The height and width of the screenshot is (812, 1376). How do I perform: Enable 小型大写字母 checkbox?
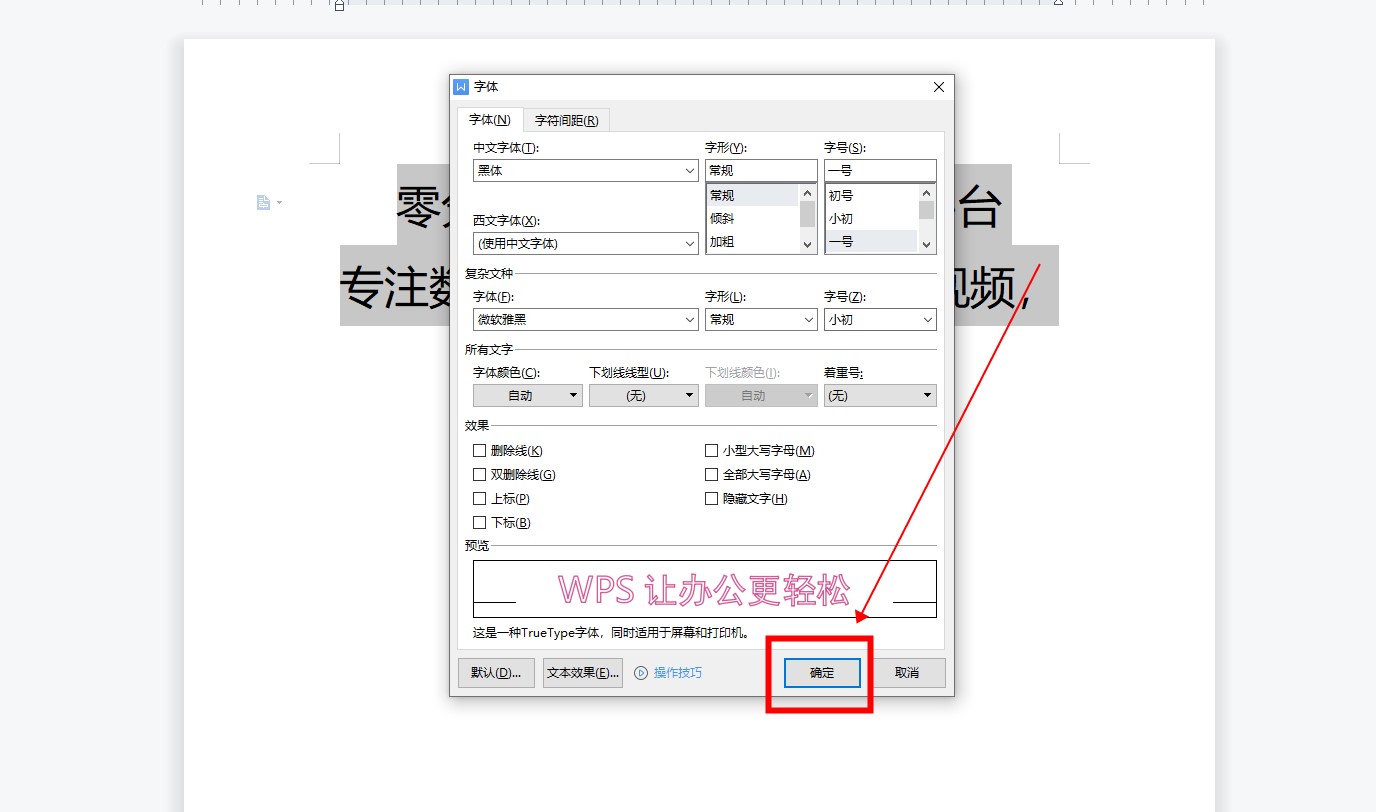pos(712,451)
